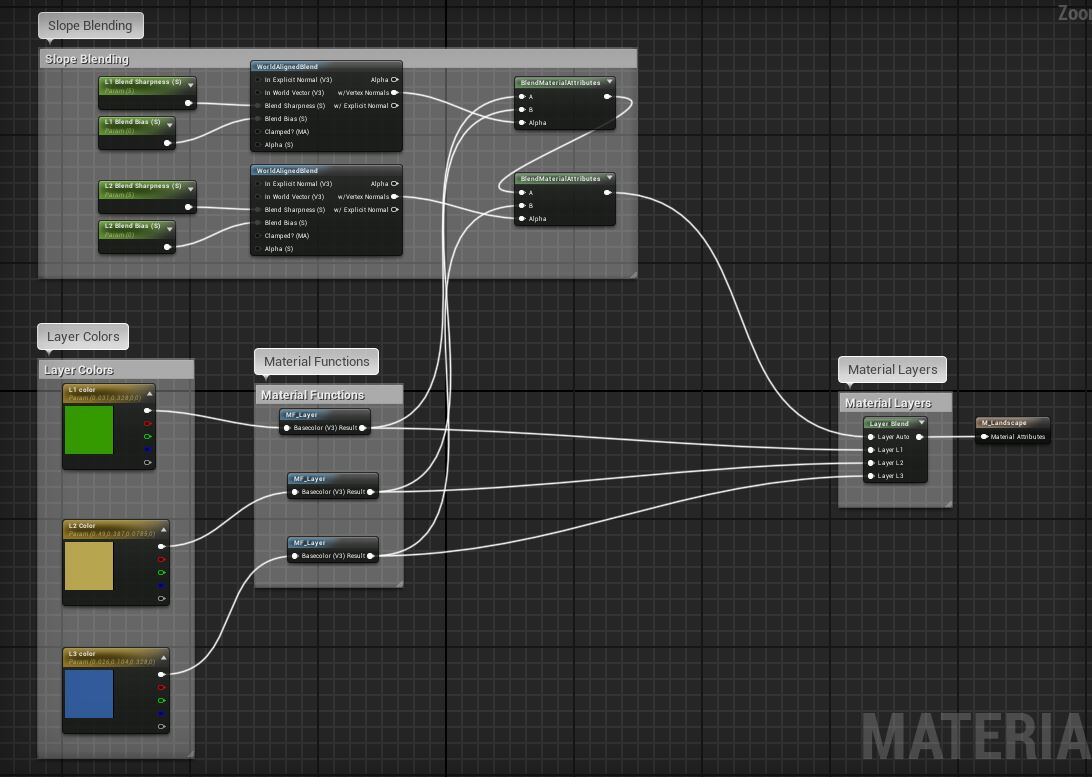Click input pin B of upper BlendMaterialAttributes
The height and width of the screenshot is (777, 1092).
[522, 109]
